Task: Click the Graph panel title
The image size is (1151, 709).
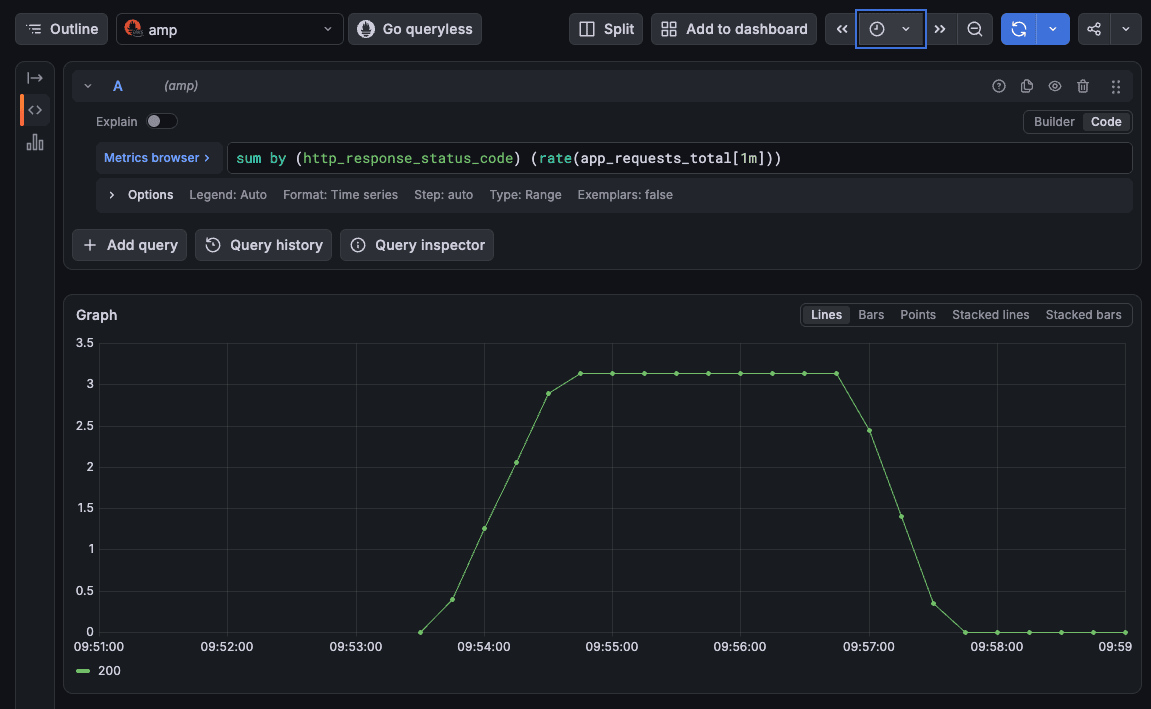Action: [97, 315]
